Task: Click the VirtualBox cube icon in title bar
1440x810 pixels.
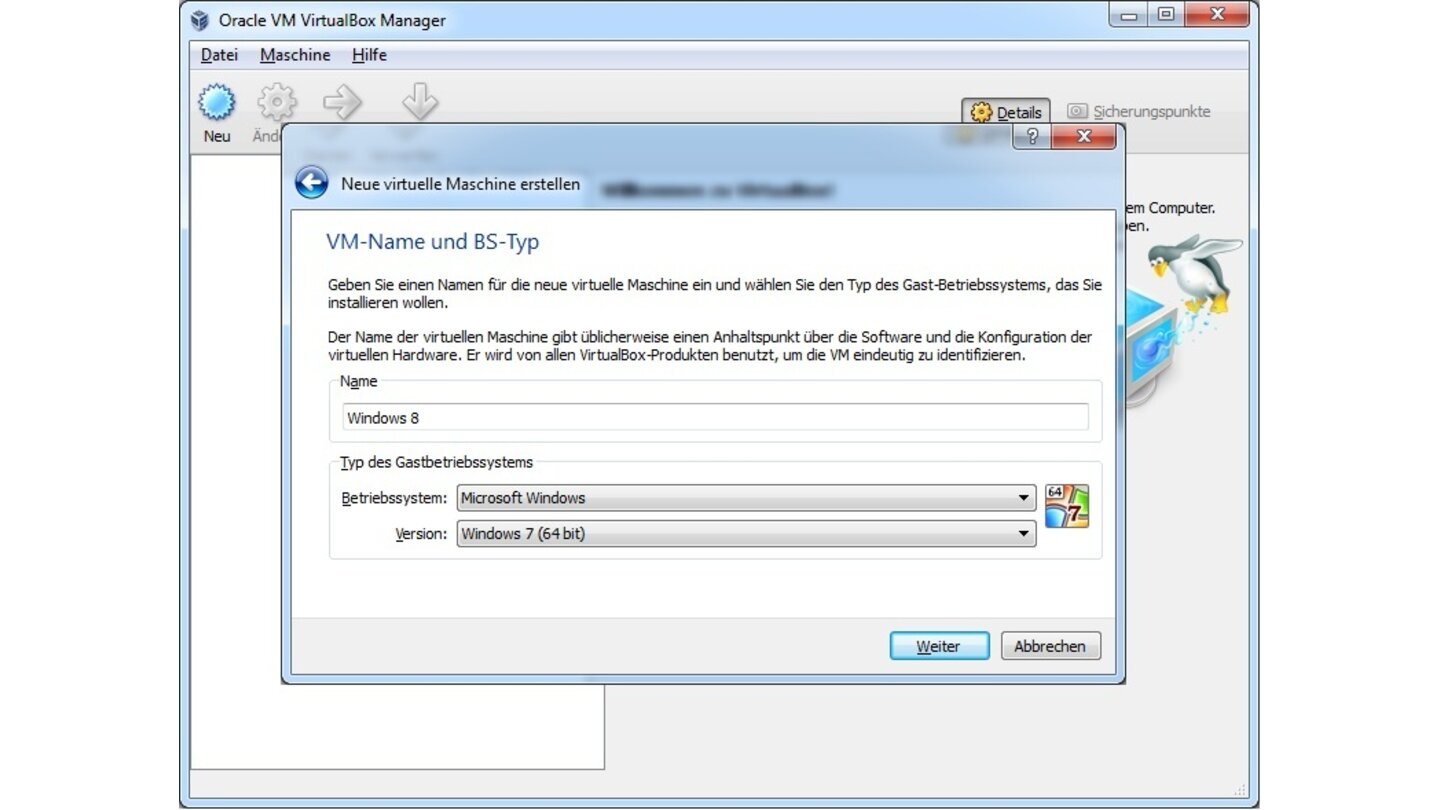Action: pos(200,20)
